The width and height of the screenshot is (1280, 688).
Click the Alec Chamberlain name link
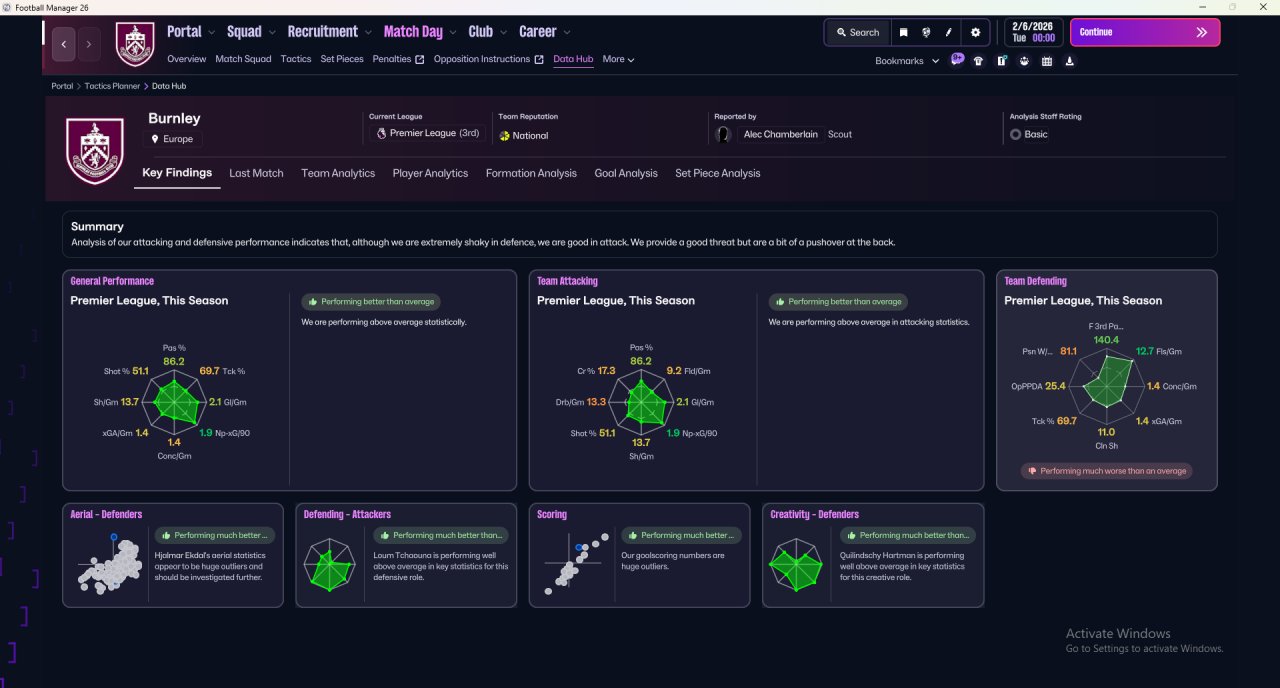(781, 134)
